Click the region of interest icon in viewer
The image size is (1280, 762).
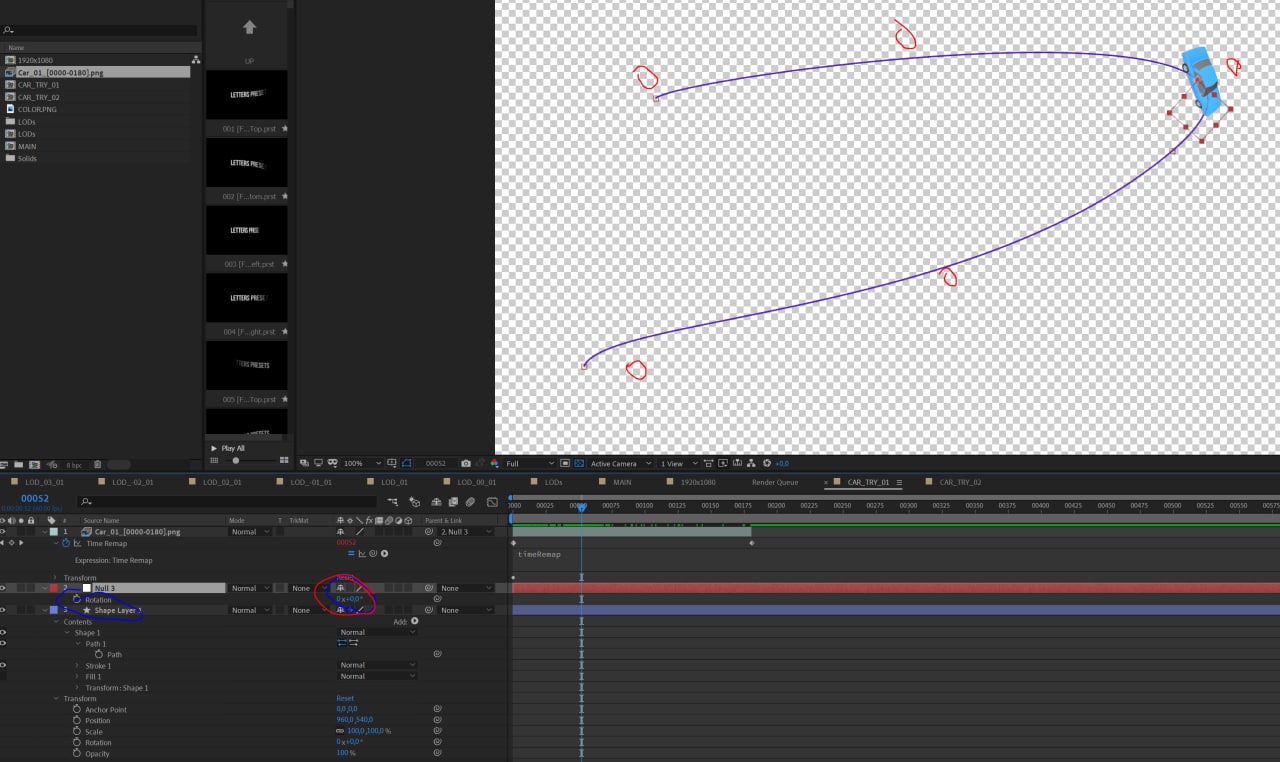(565, 463)
